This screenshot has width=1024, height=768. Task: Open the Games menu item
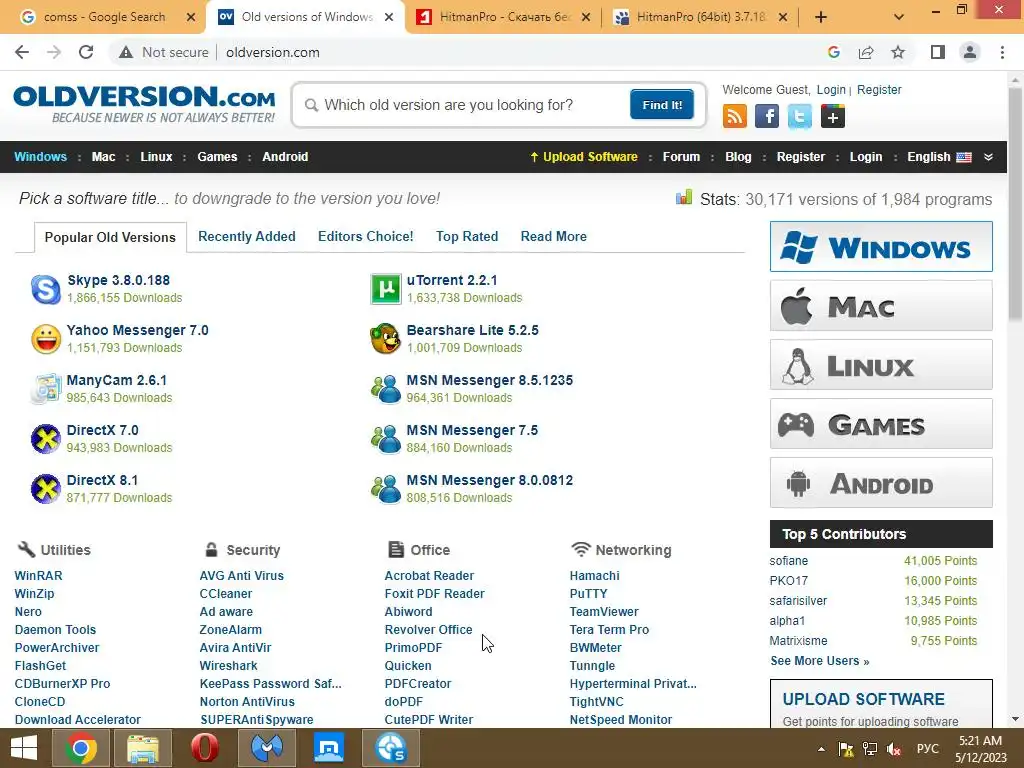pos(217,157)
